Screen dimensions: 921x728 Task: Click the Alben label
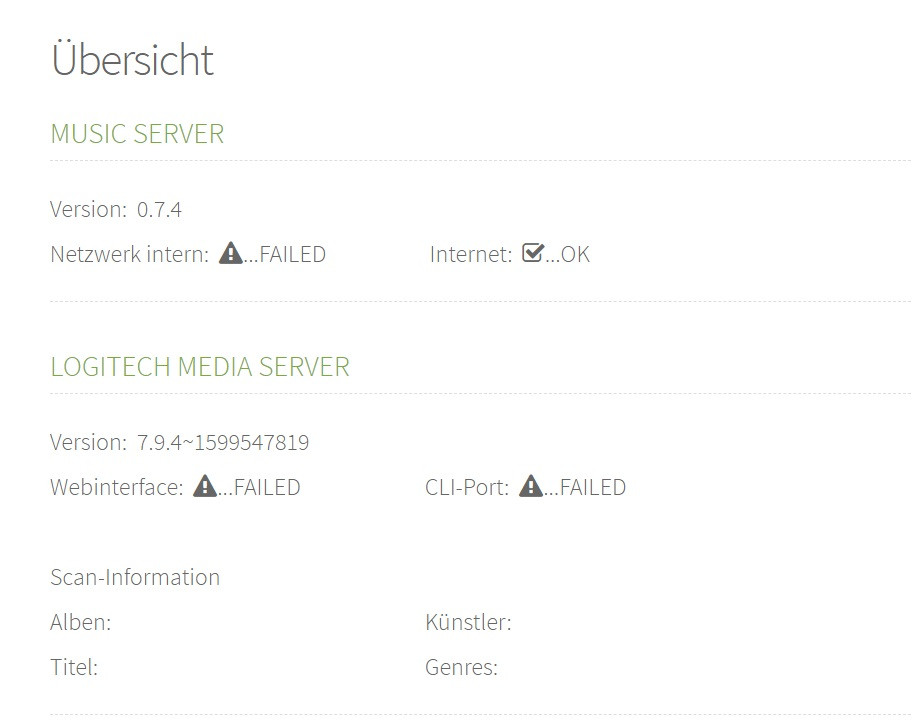pyautogui.click(x=81, y=623)
